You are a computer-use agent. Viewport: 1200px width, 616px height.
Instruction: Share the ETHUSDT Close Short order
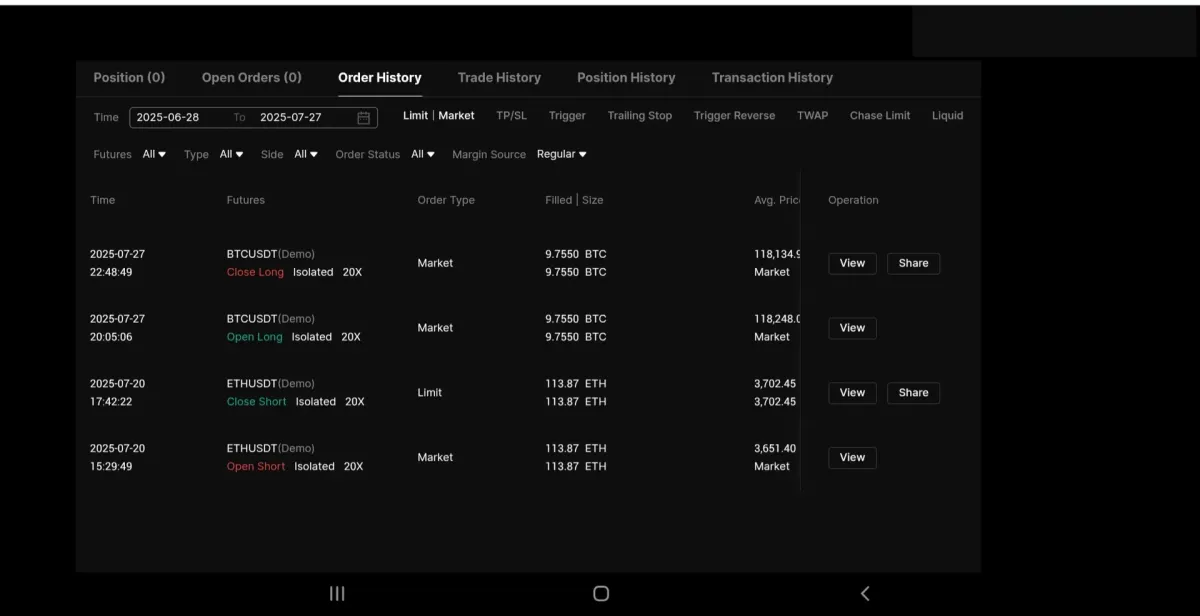point(913,393)
